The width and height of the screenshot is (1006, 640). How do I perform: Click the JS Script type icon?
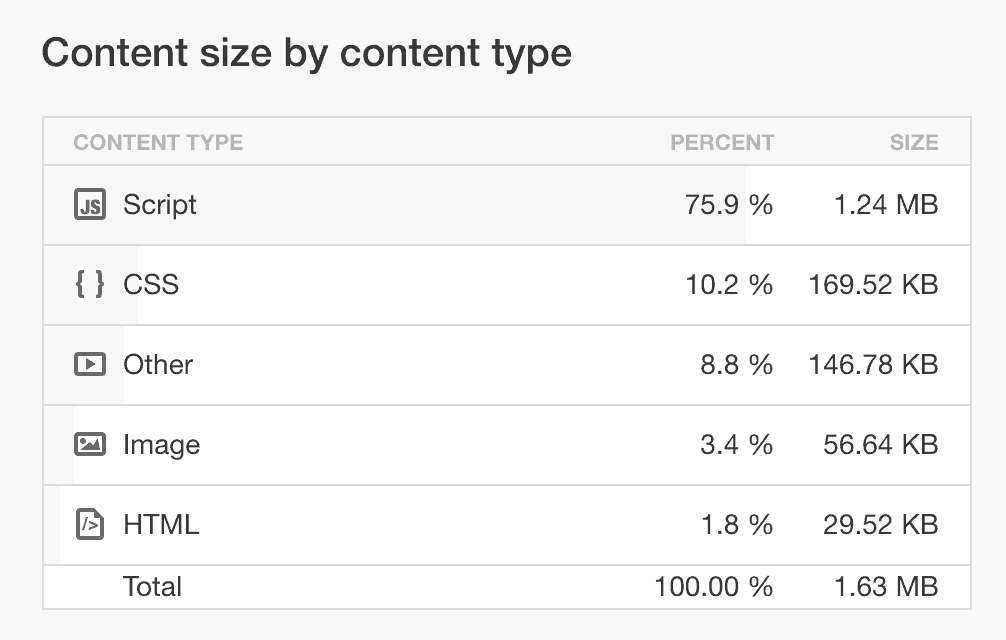click(90, 205)
